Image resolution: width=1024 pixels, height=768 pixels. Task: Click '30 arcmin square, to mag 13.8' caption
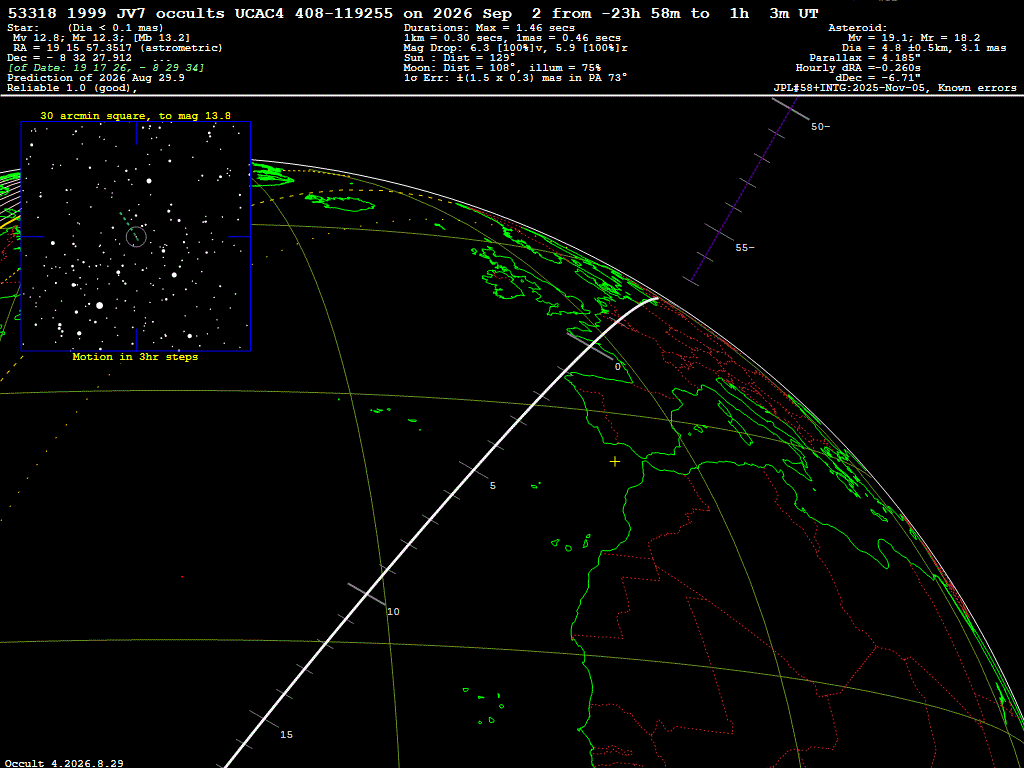135,116
